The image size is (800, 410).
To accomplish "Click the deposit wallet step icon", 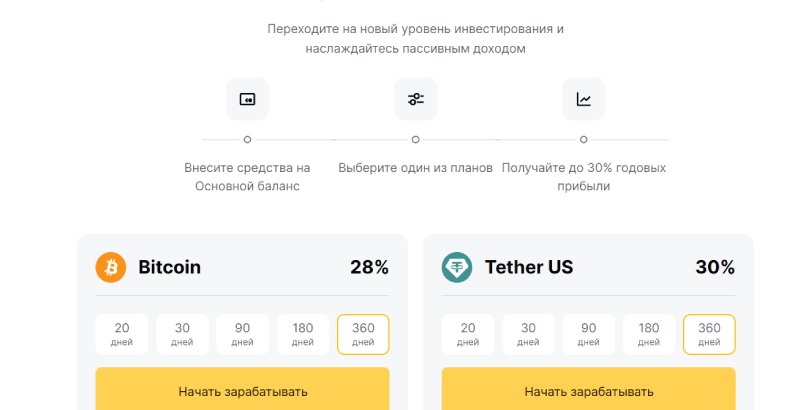I will click(247, 99).
